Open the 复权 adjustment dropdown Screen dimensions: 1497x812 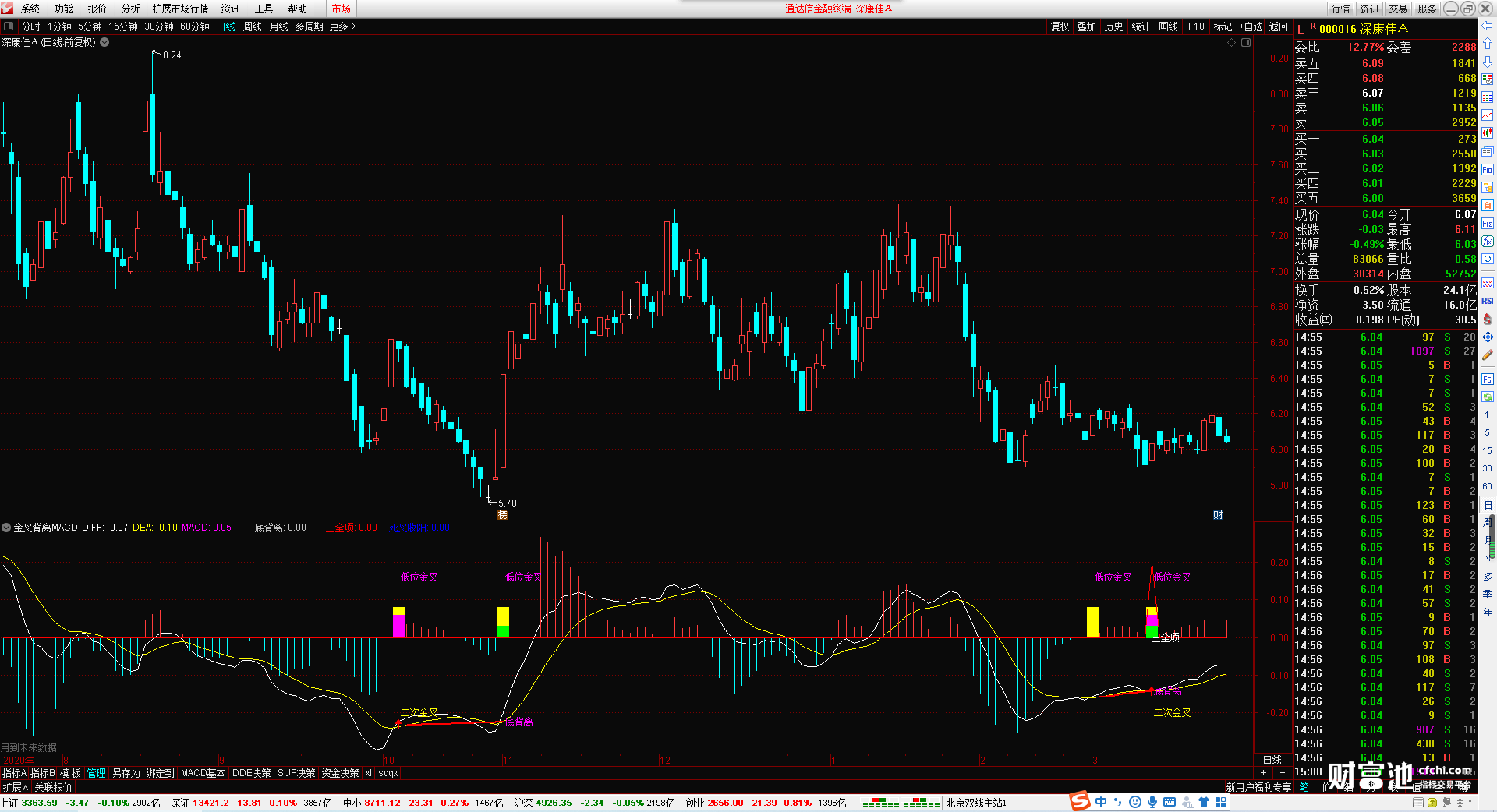1060,26
